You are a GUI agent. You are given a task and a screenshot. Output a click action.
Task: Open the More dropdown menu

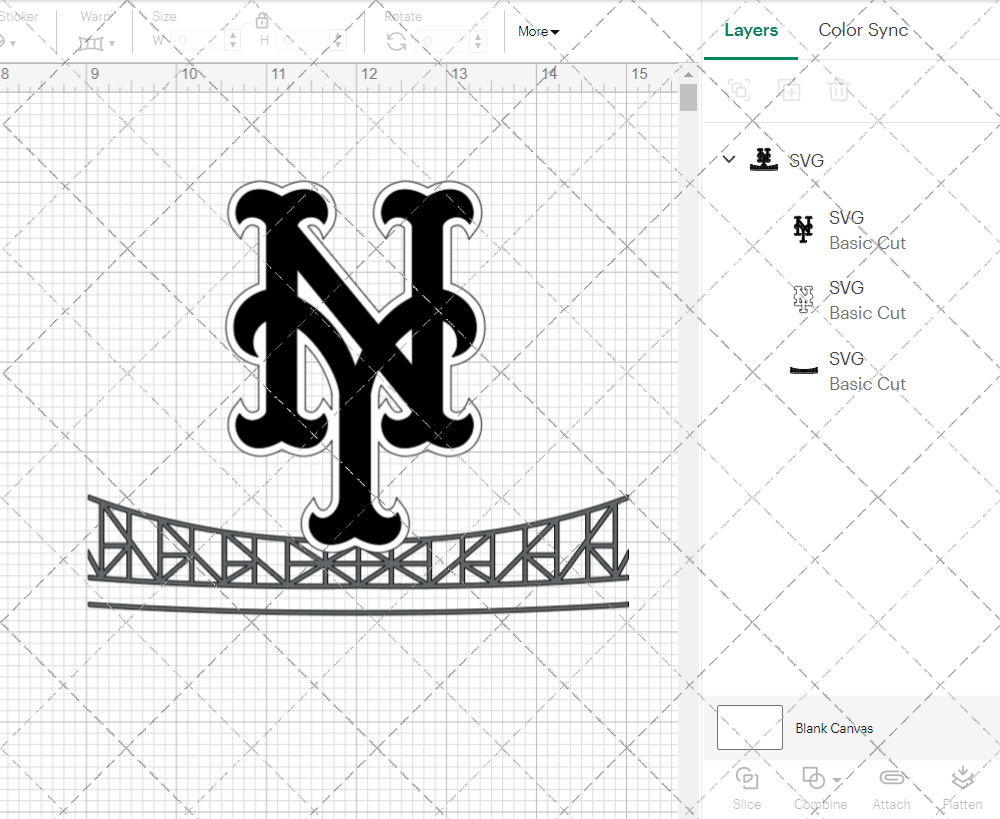538,31
